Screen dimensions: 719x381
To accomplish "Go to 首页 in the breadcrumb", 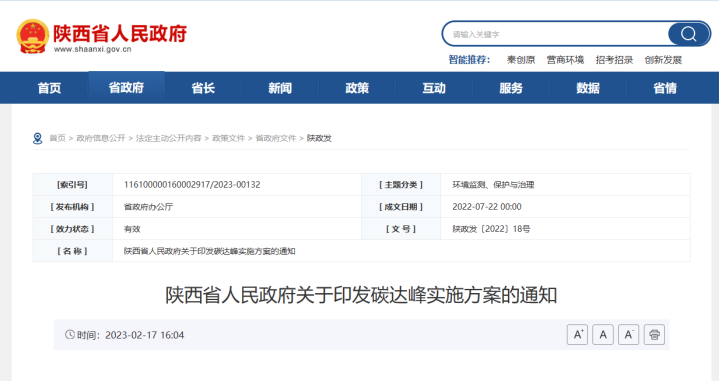I will click(x=58, y=138).
